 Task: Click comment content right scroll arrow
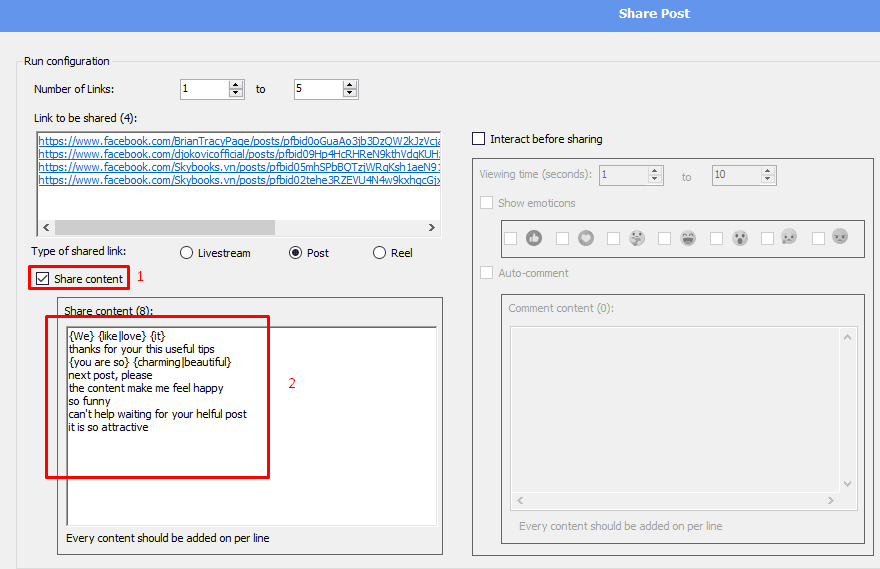(831, 501)
